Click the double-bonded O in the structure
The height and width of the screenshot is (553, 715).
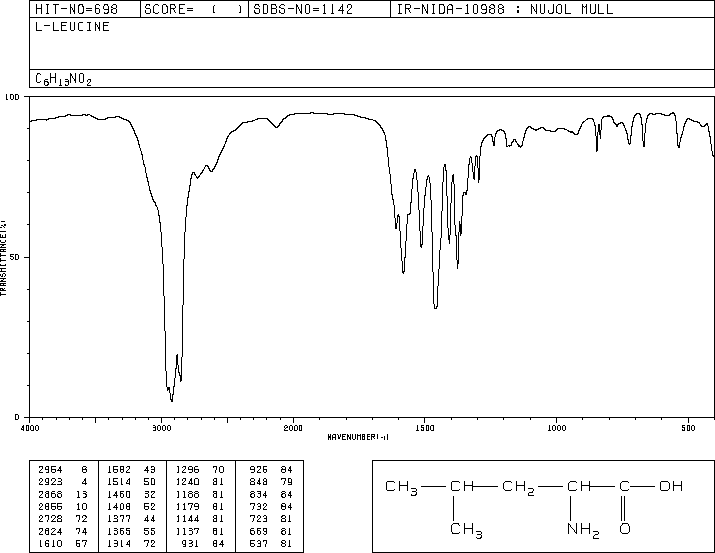point(625,528)
